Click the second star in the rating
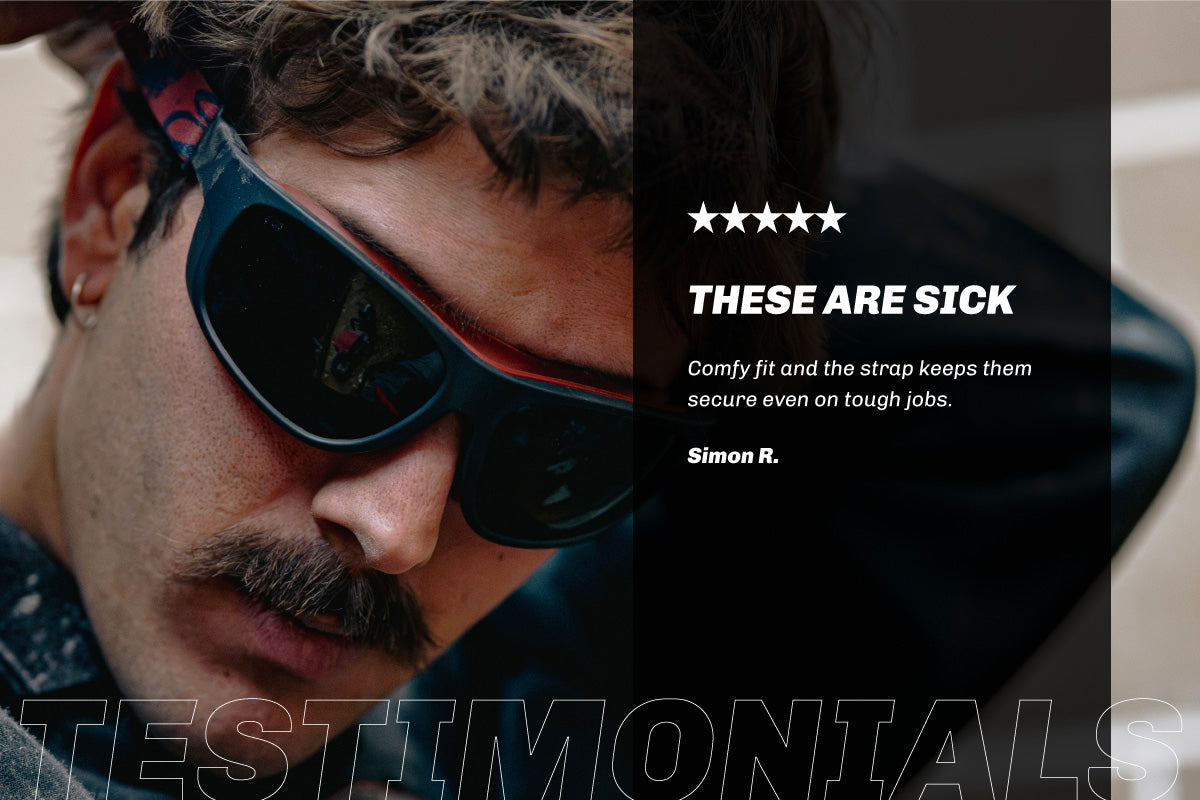The height and width of the screenshot is (800, 1200). (735, 217)
